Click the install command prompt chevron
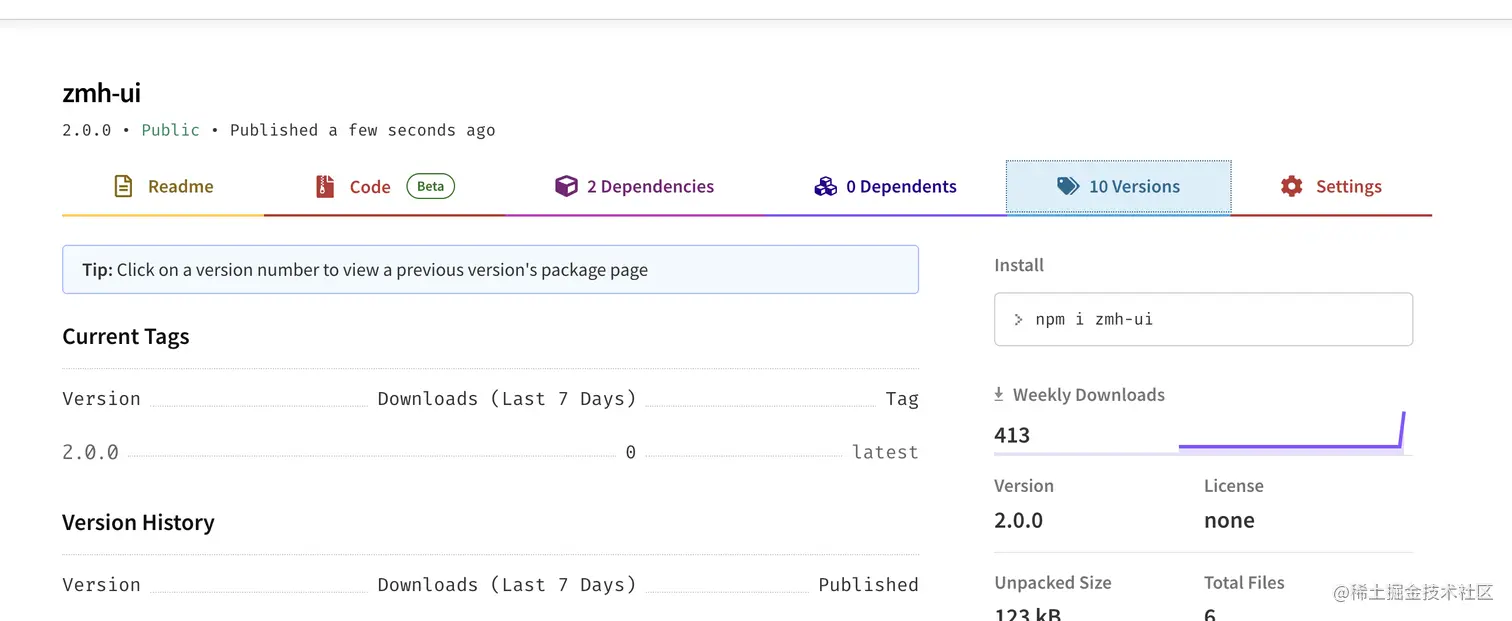This screenshot has height=621, width=1512. tap(1018, 320)
